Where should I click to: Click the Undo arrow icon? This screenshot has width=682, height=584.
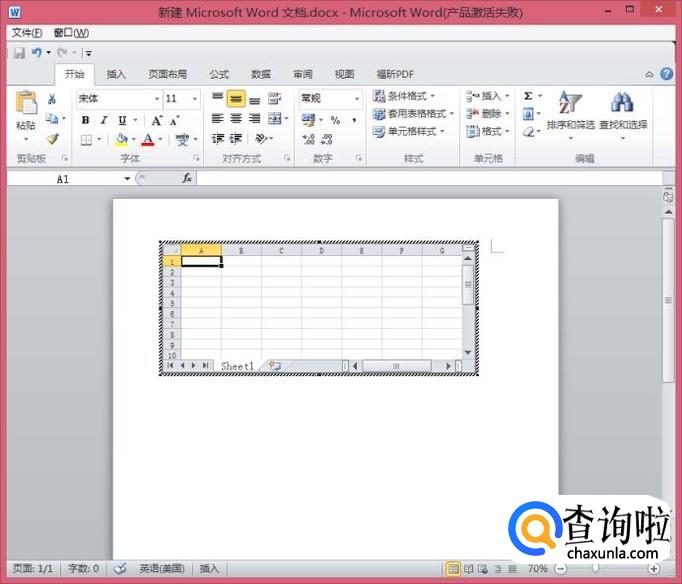(37, 53)
